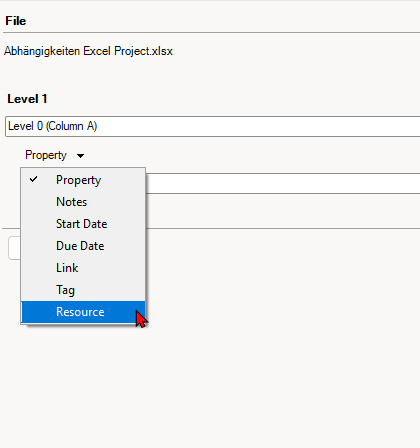Click the divider line under File heading

pyautogui.click(x=211, y=33)
